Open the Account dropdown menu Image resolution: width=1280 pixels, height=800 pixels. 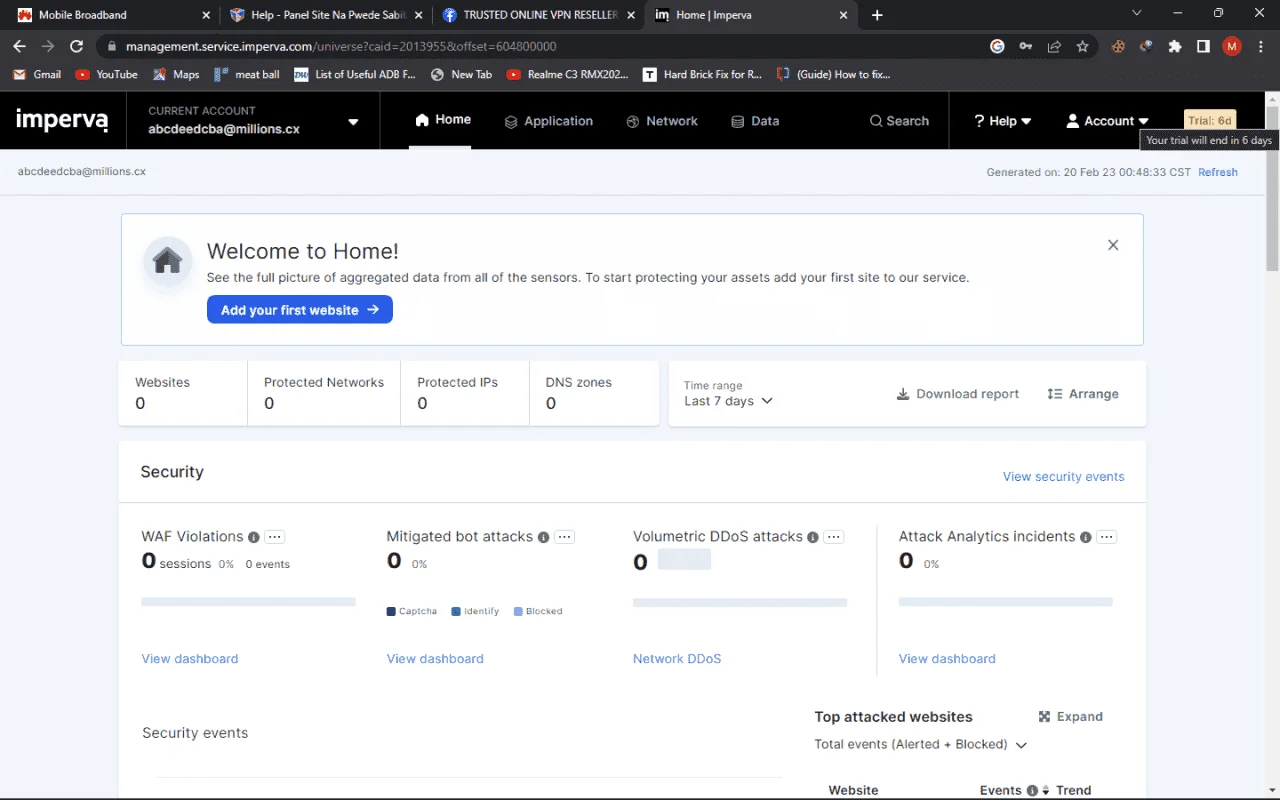[x=1108, y=121]
